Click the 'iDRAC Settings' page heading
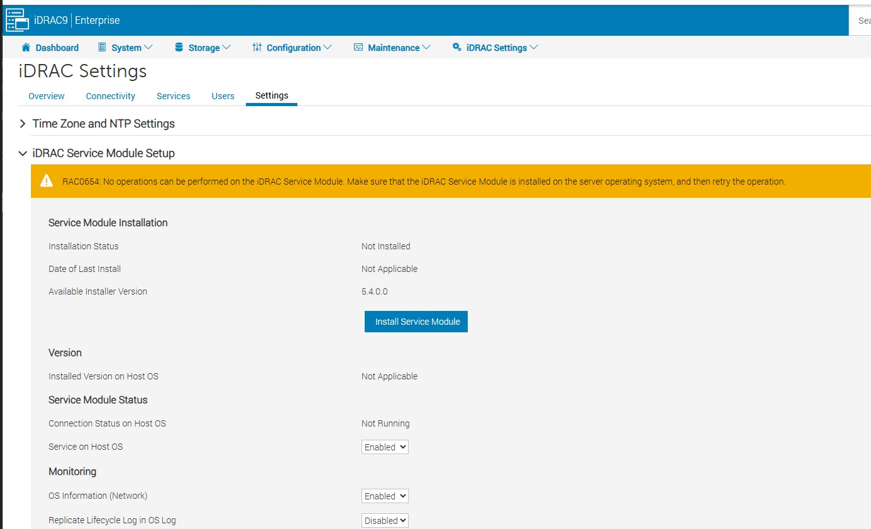 tap(83, 71)
